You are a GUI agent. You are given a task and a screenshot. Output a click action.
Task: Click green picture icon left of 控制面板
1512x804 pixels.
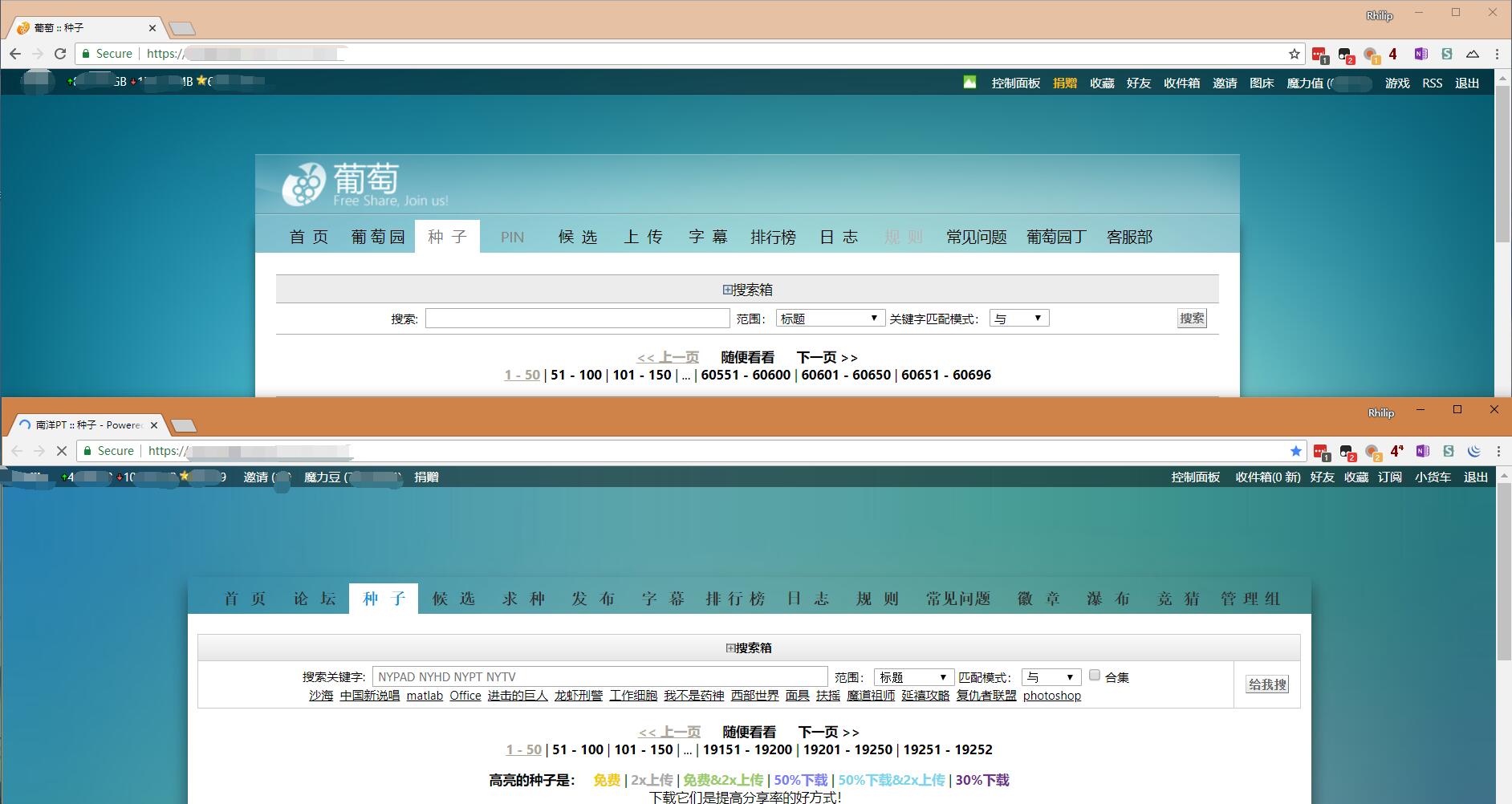969,82
